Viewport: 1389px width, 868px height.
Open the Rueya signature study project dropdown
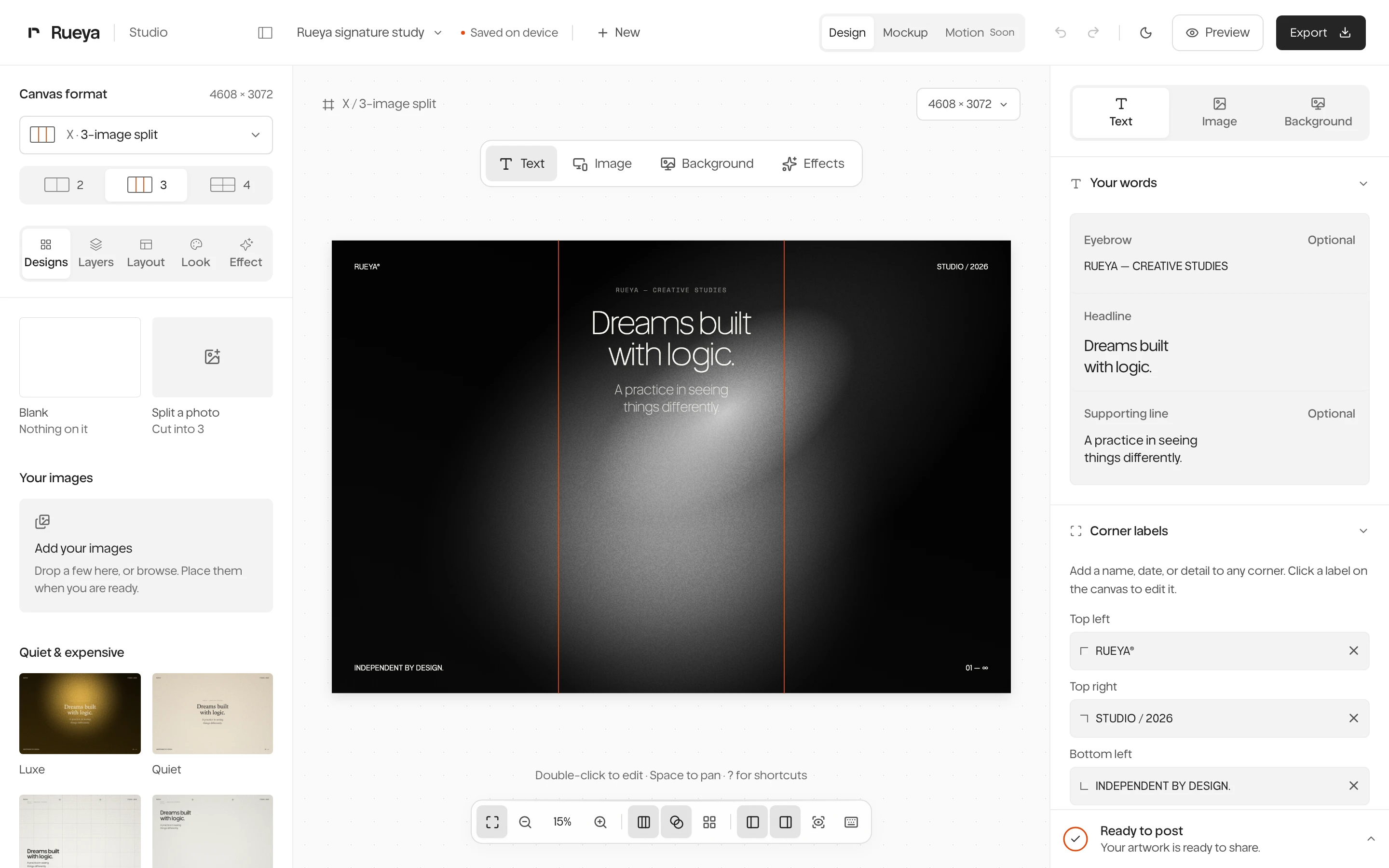pos(368,33)
